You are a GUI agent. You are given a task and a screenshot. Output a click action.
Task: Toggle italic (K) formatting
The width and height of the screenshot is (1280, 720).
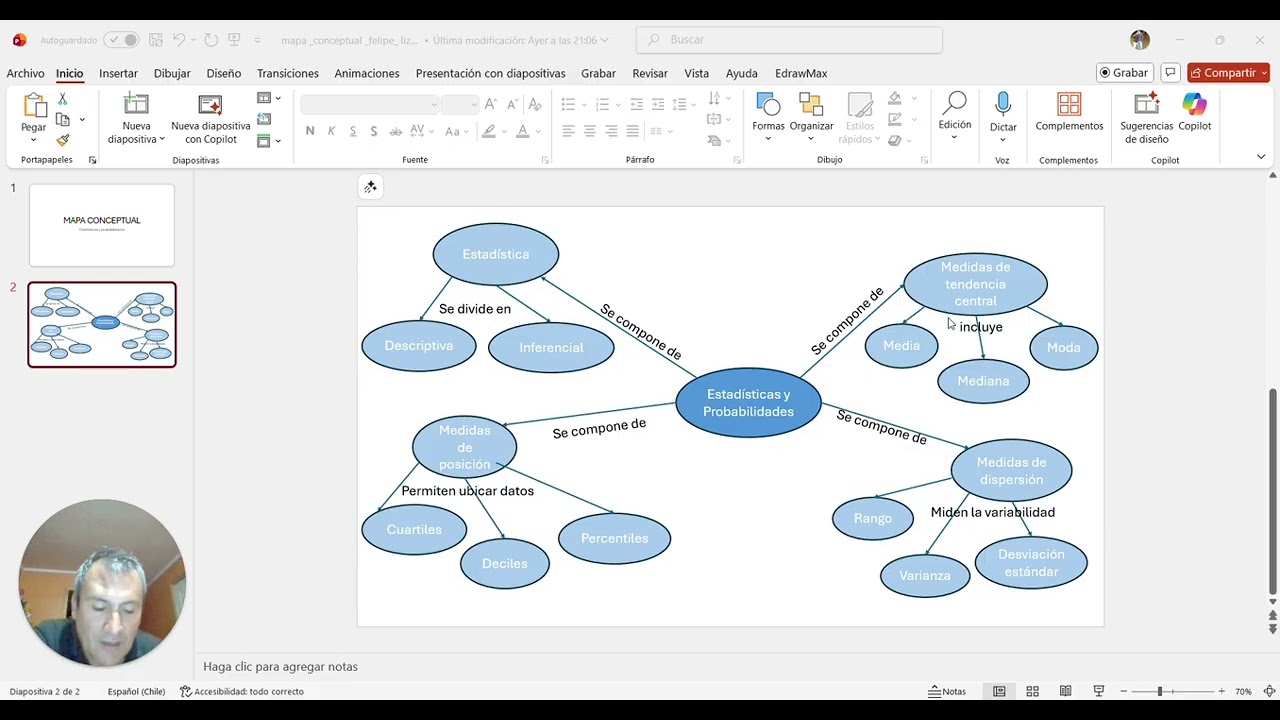(331, 131)
